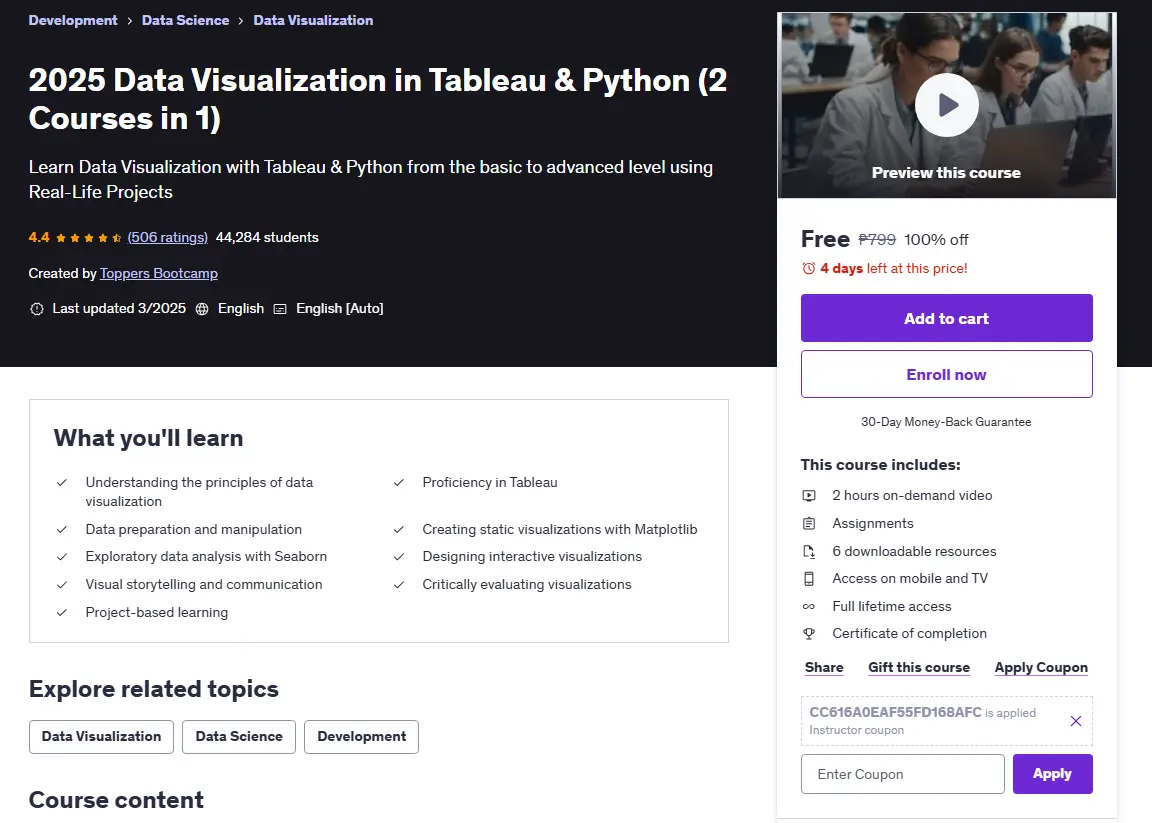Click the course title heading

pos(378,99)
